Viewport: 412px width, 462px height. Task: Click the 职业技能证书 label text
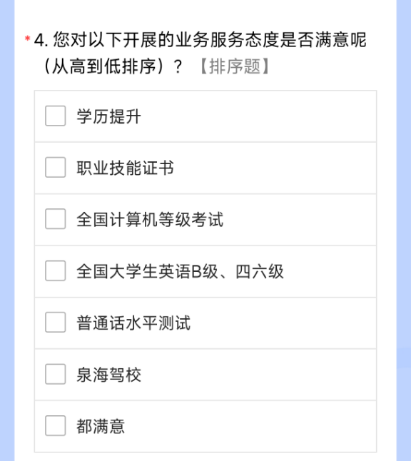click(125, 168)
